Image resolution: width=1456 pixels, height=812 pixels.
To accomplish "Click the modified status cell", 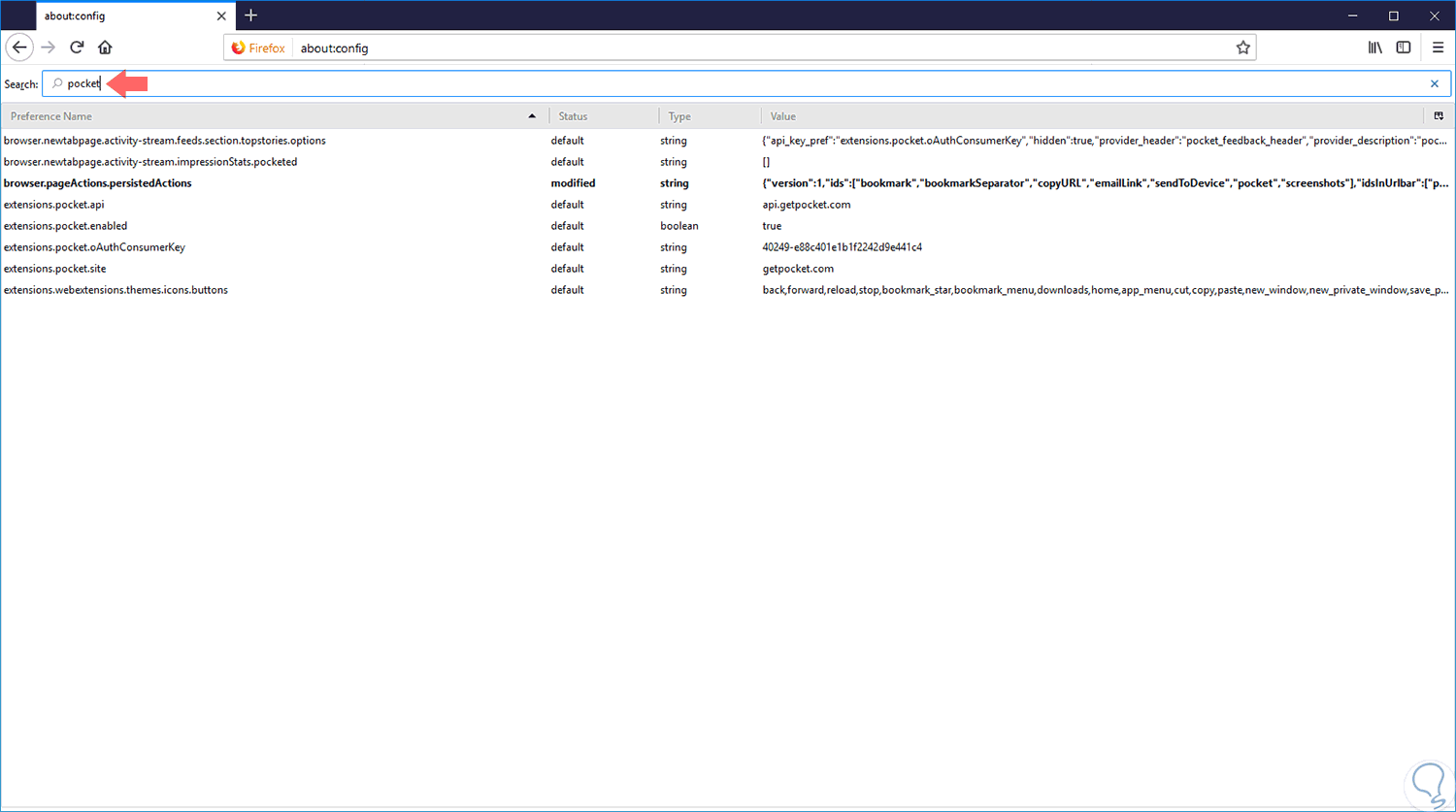I will pyautogui.click(x=573, y=183).
